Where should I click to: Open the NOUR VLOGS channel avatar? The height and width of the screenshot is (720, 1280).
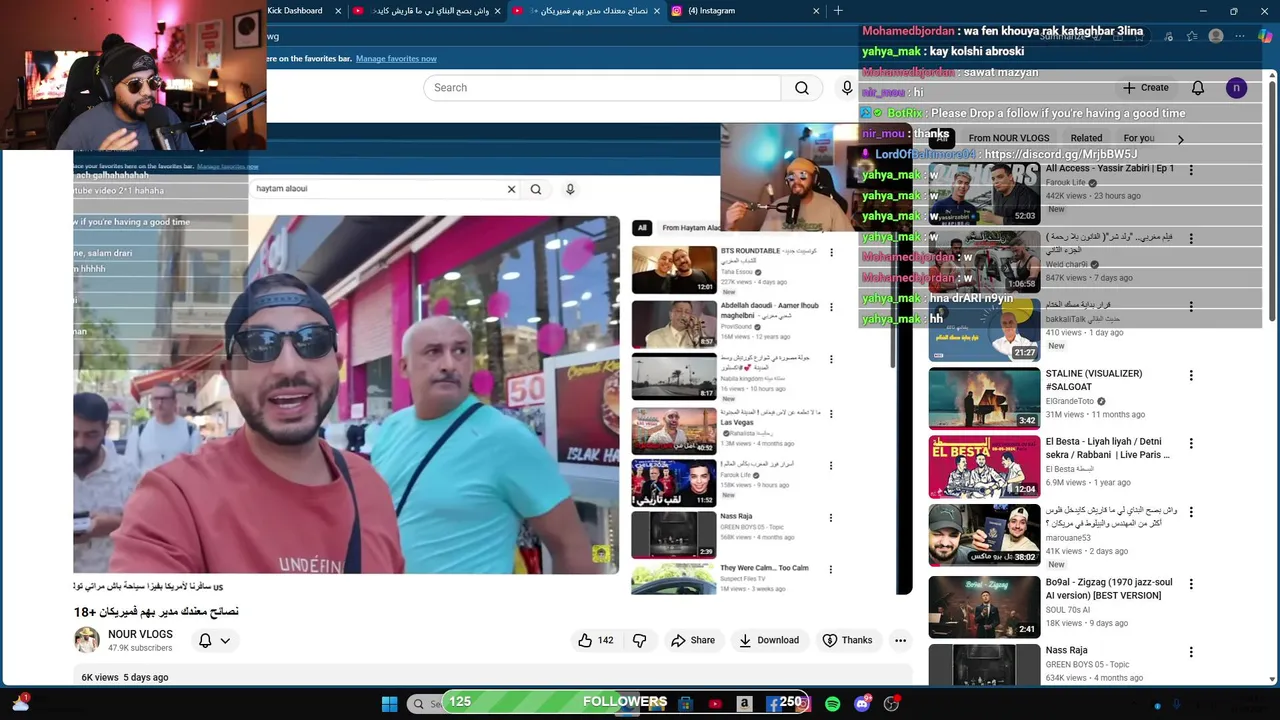[x=87, y=640]
